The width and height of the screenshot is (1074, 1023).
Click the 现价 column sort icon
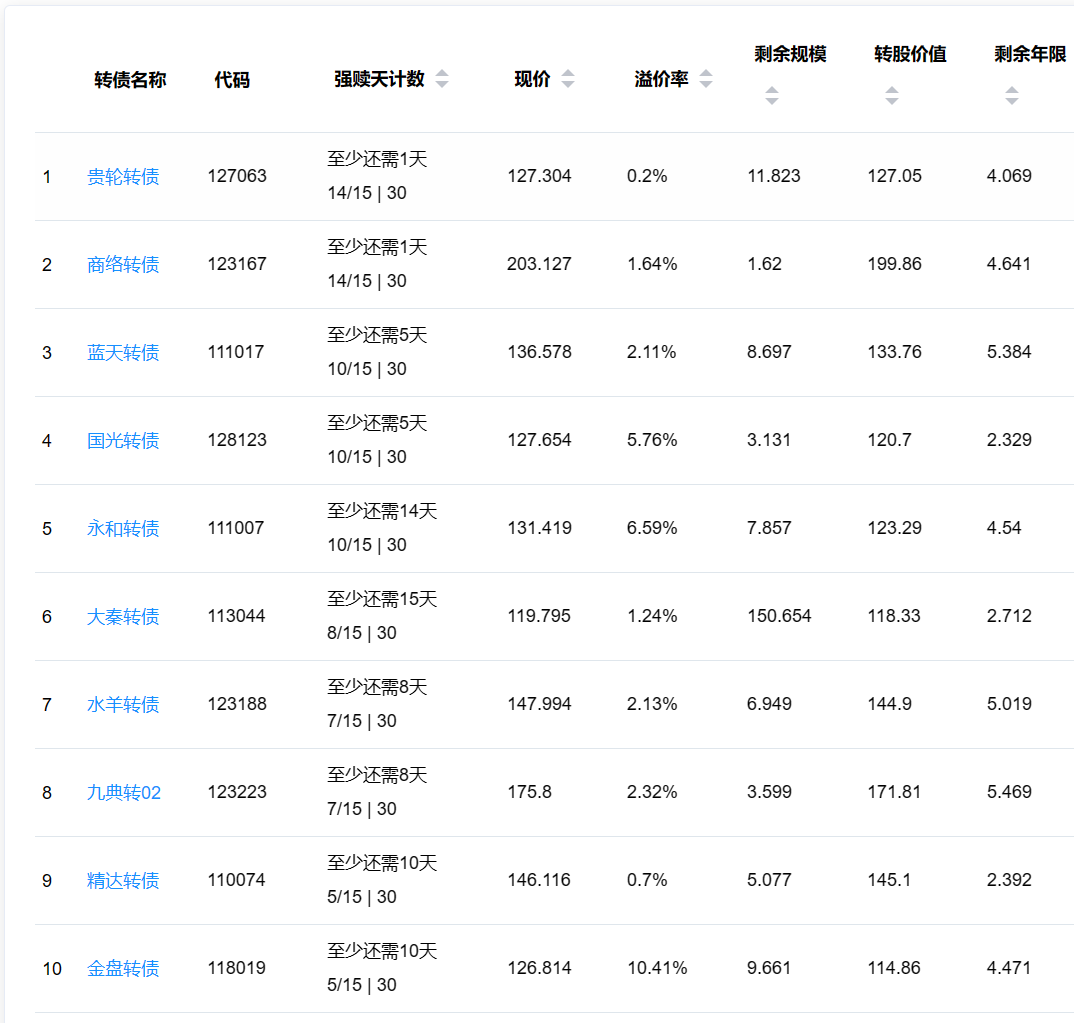click(568, 80)
